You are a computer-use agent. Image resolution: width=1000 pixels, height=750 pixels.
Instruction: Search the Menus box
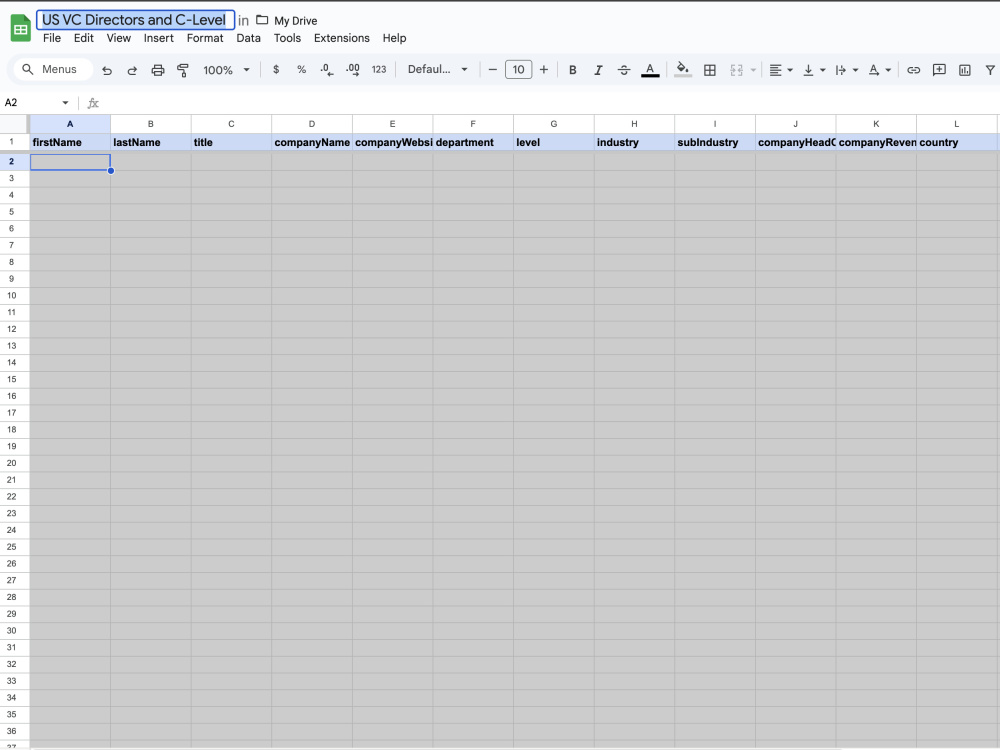point(54,70)
